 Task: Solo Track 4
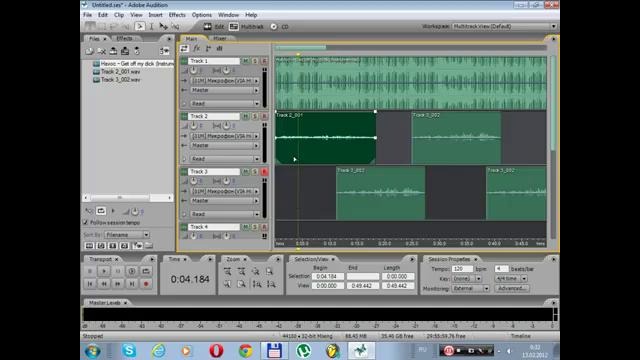(x=255, y=227)
